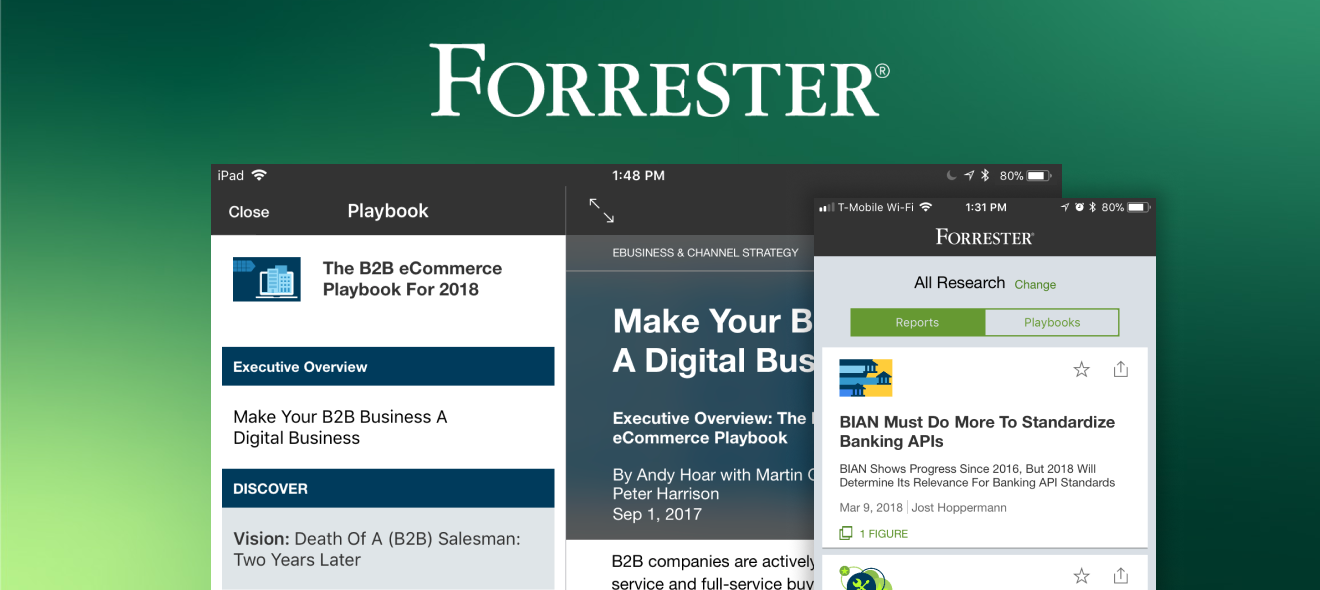Viewport: 1320px width, 590px height.
Task: Star the BIAN banking APIs report
Action: (x=1081, y=370)
